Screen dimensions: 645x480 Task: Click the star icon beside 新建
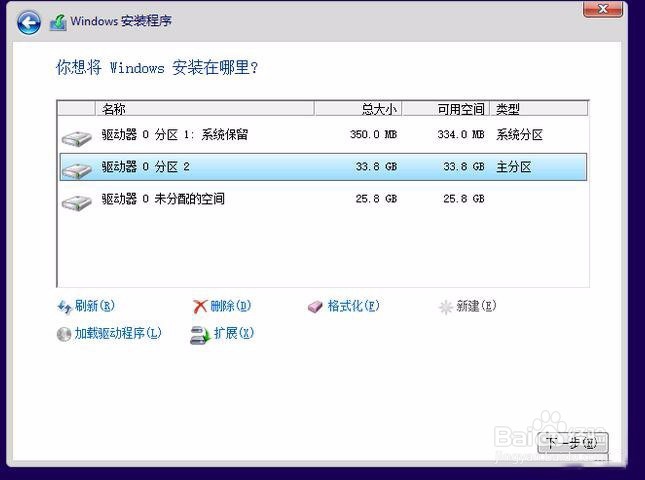click(445, 307)
